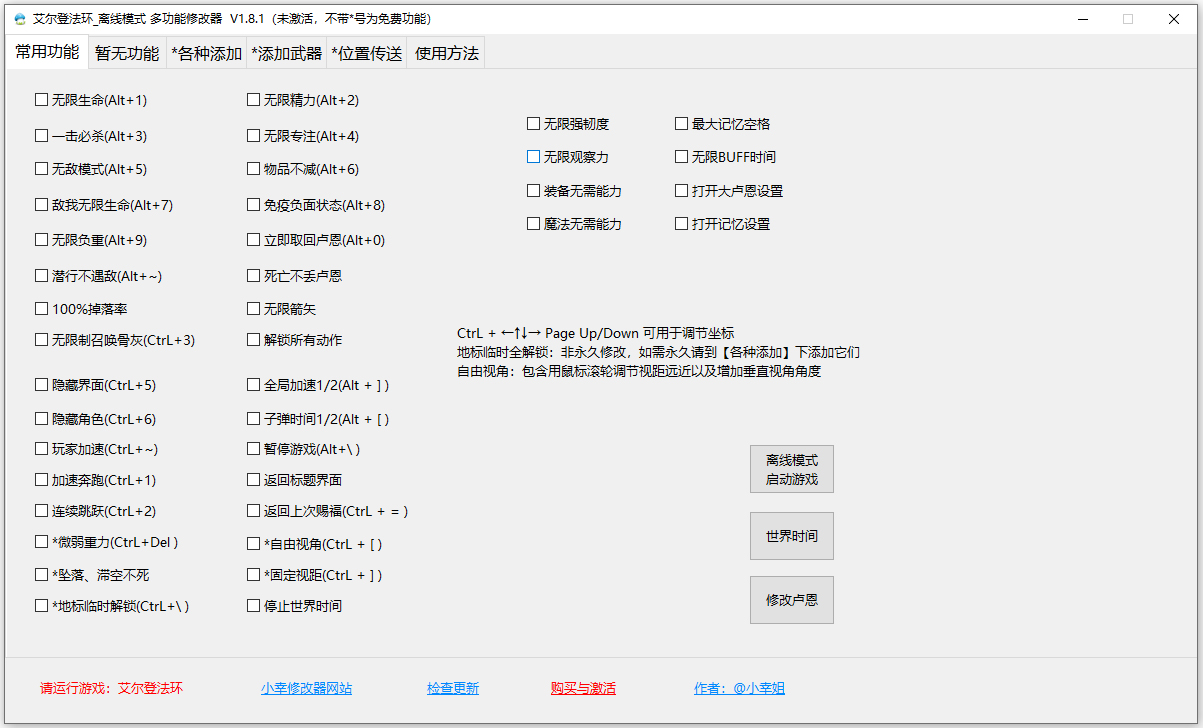This screenshot has width=1203, height=728.
Task: Click the trainer application icon in title bar
Action: (x=18, y=18)
